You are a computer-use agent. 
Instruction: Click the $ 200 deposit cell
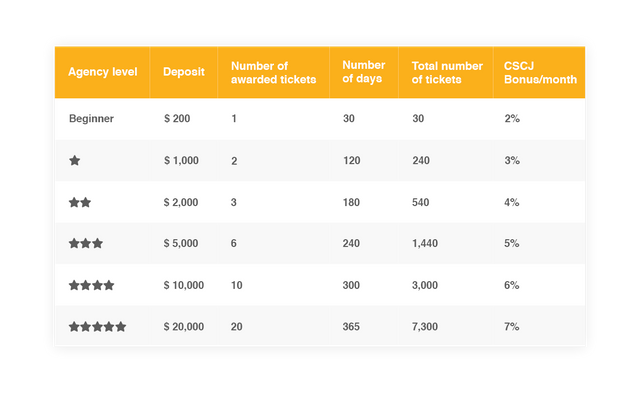coord(177,119)
